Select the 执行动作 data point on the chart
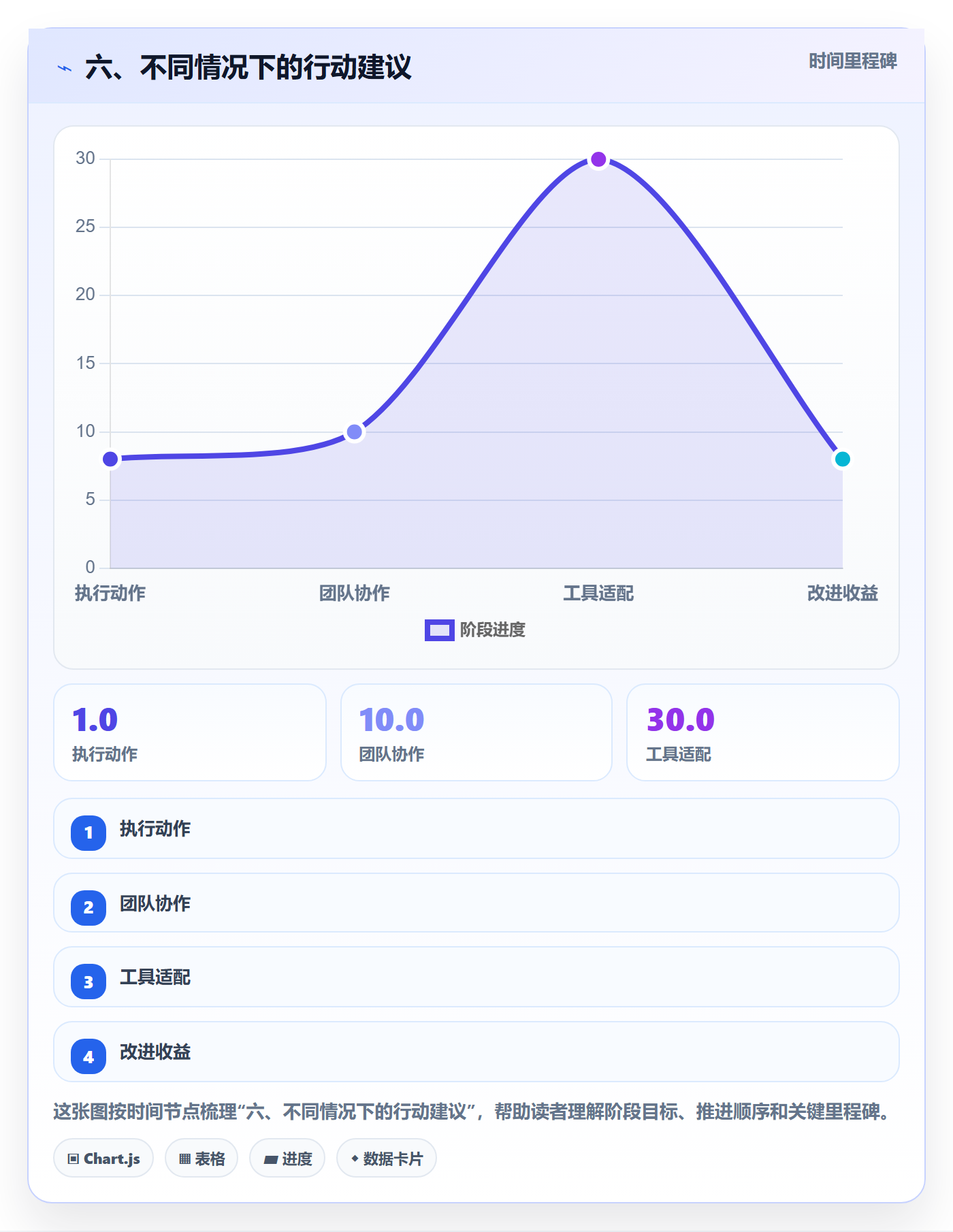This screenshot has height=1232, width=953. tap(110, 459)
